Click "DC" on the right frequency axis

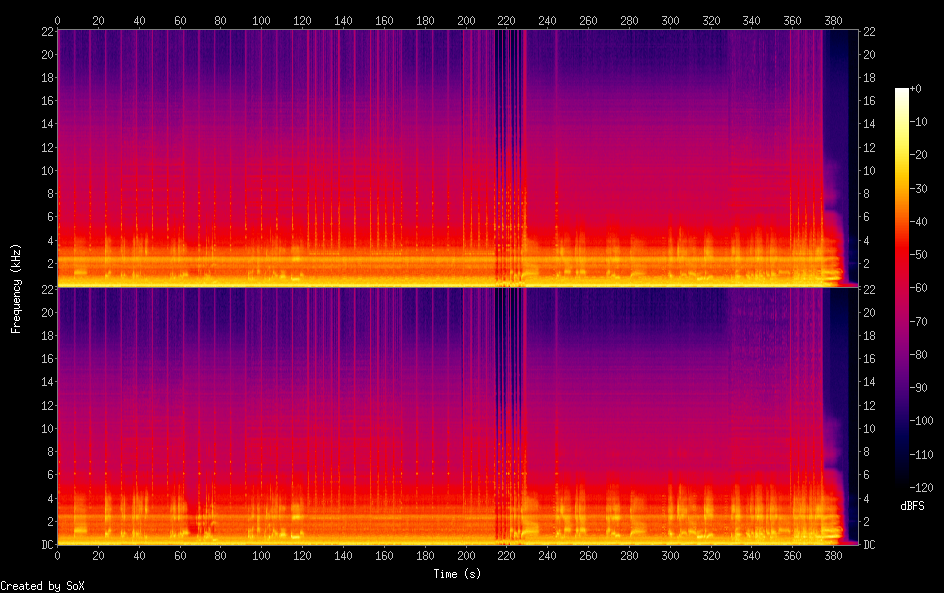(869, 545)
